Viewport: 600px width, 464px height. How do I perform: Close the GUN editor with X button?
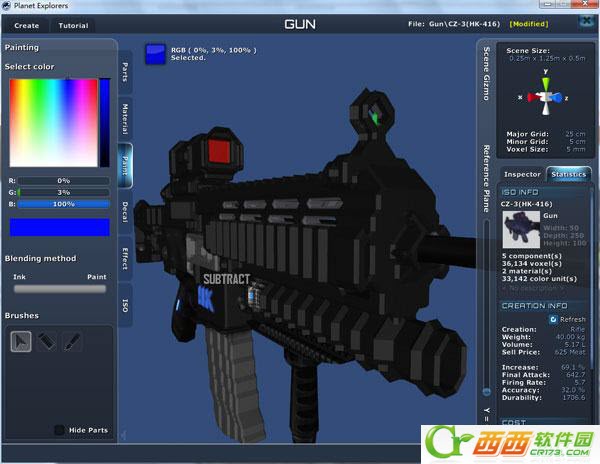coord(587,22)
